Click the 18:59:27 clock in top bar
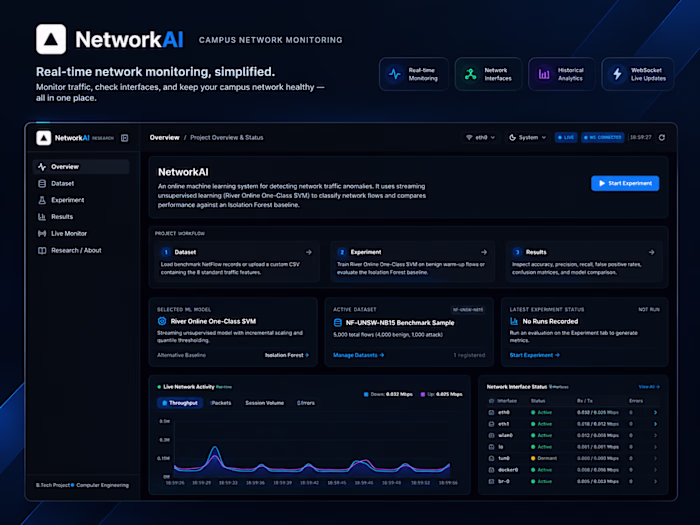Viewport: 700px width, 525px height. [640, 138]
